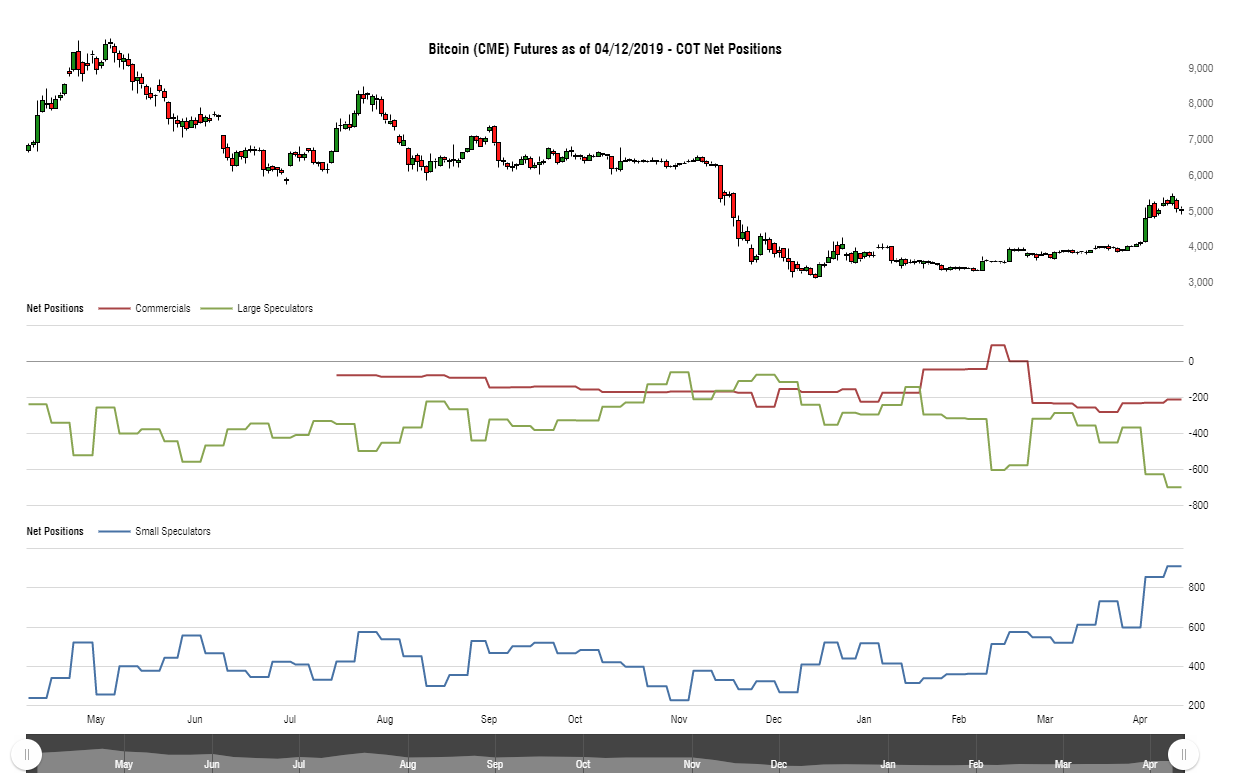The image size is (1248, 773).
Task: Click the 7,000 price axis label
Action: 1200,140
